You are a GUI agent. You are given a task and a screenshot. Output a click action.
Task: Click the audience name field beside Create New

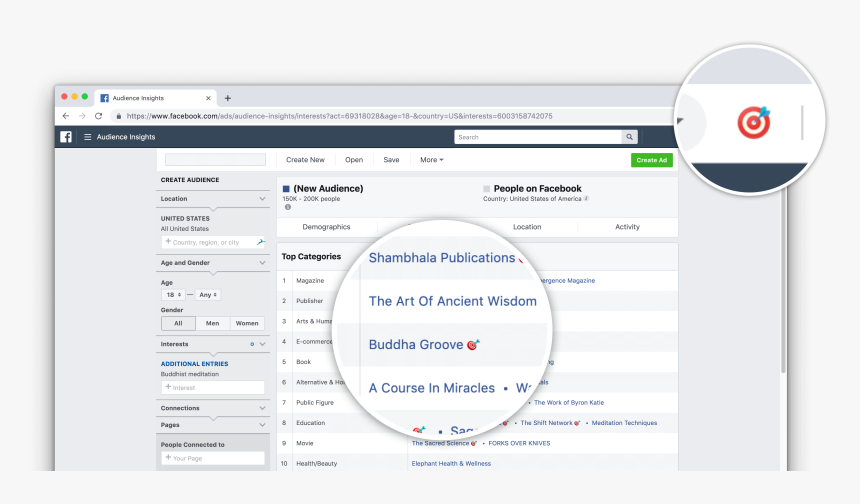coord(215,160)
